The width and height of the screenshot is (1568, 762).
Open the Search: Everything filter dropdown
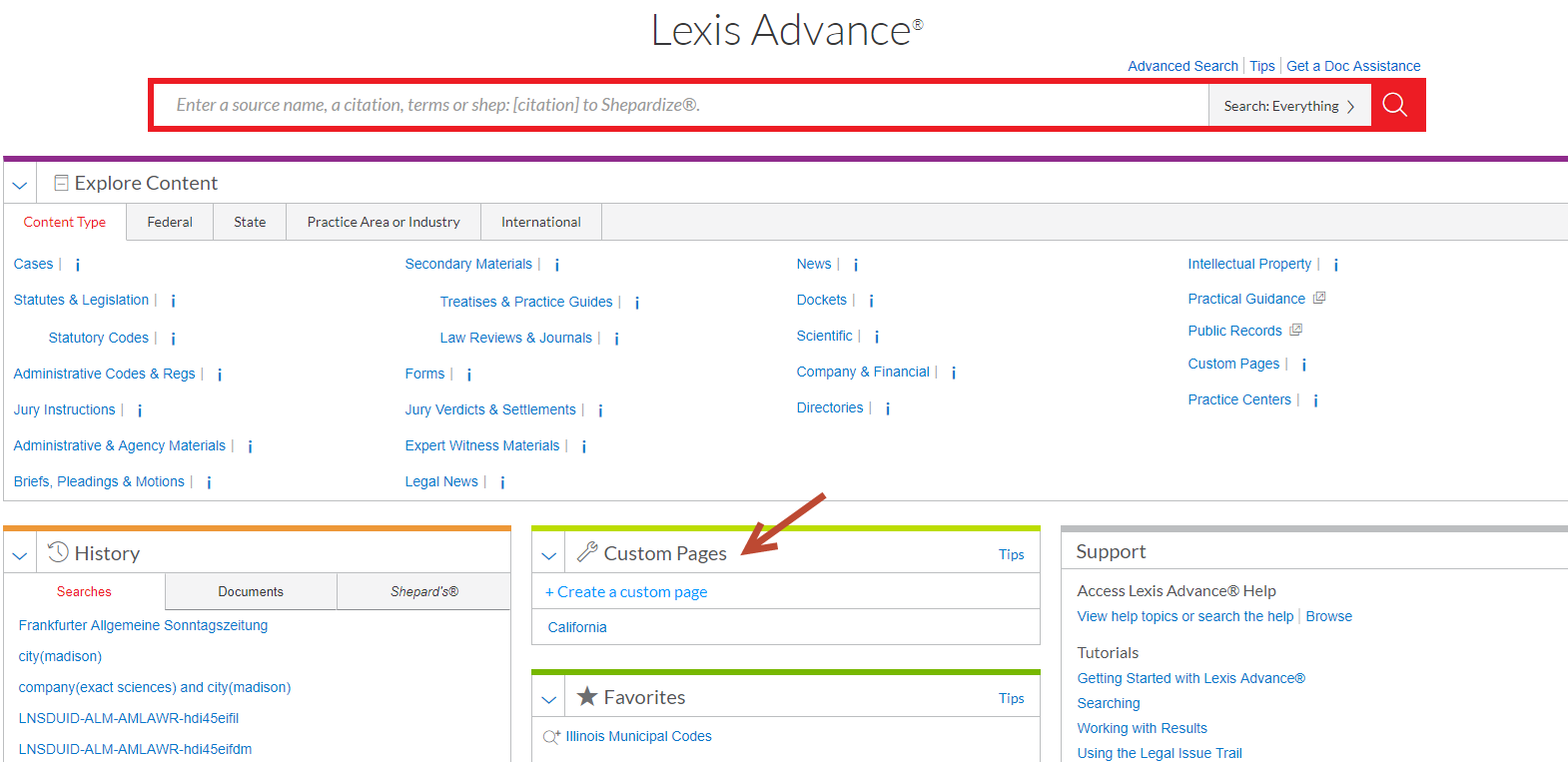(1289, 106)
